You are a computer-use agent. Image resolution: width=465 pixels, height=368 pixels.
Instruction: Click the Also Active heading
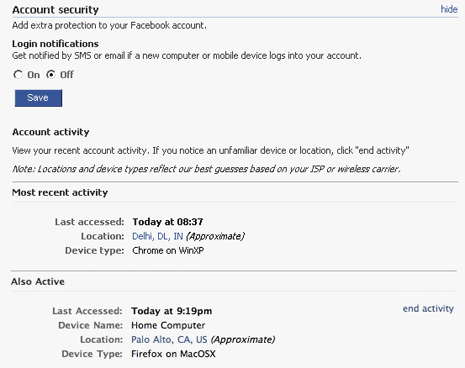38,282
